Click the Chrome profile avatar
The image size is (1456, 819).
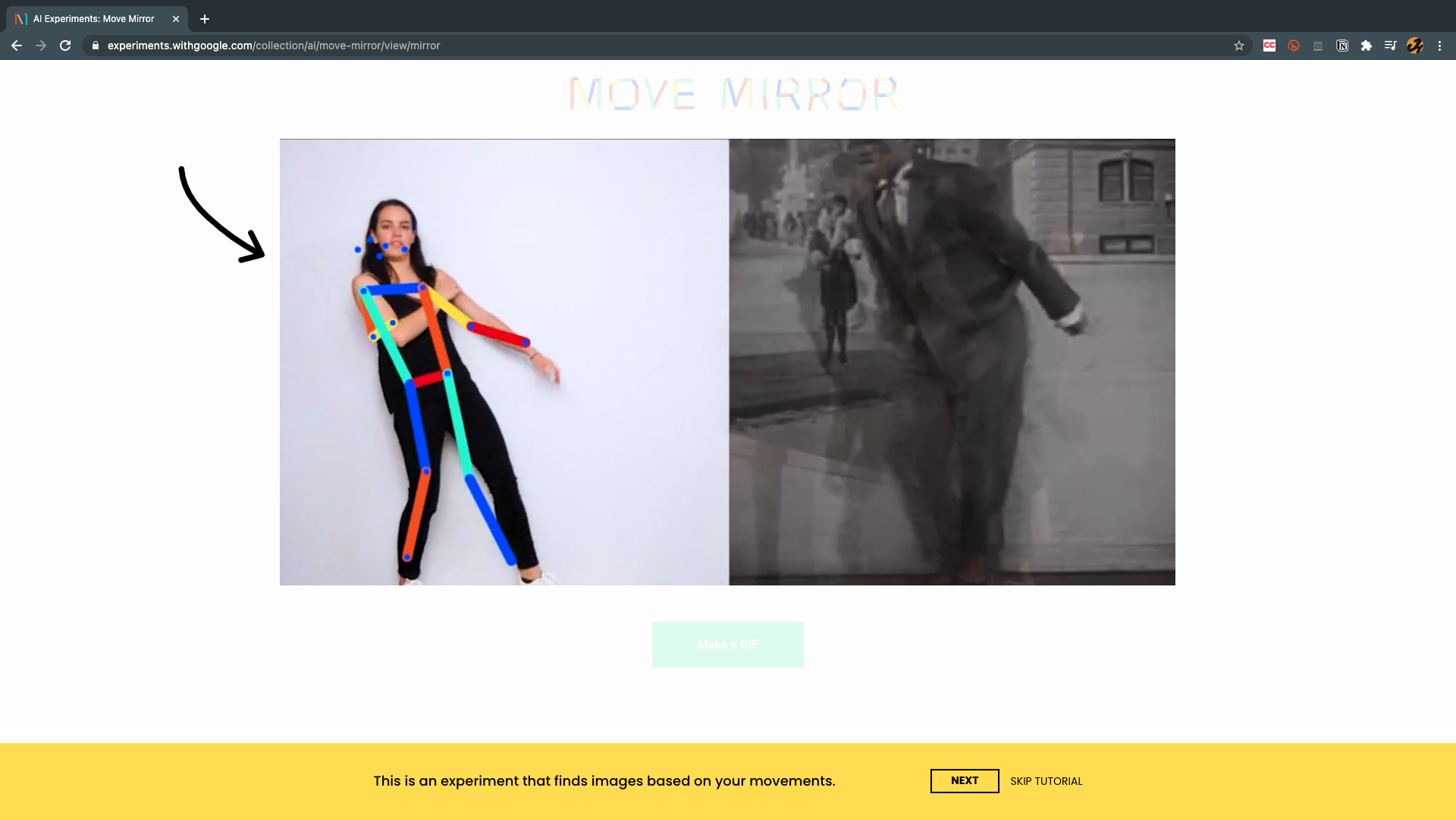tap(1415, 45)
